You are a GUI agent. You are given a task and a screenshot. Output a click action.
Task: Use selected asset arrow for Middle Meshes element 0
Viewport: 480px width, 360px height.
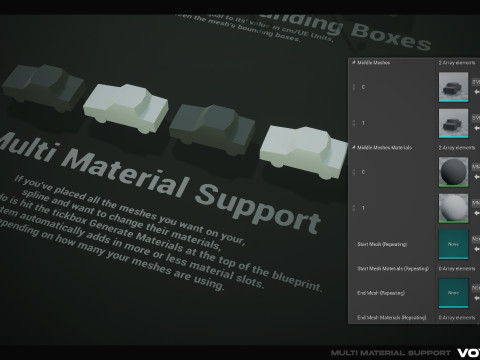coord(477,92)
